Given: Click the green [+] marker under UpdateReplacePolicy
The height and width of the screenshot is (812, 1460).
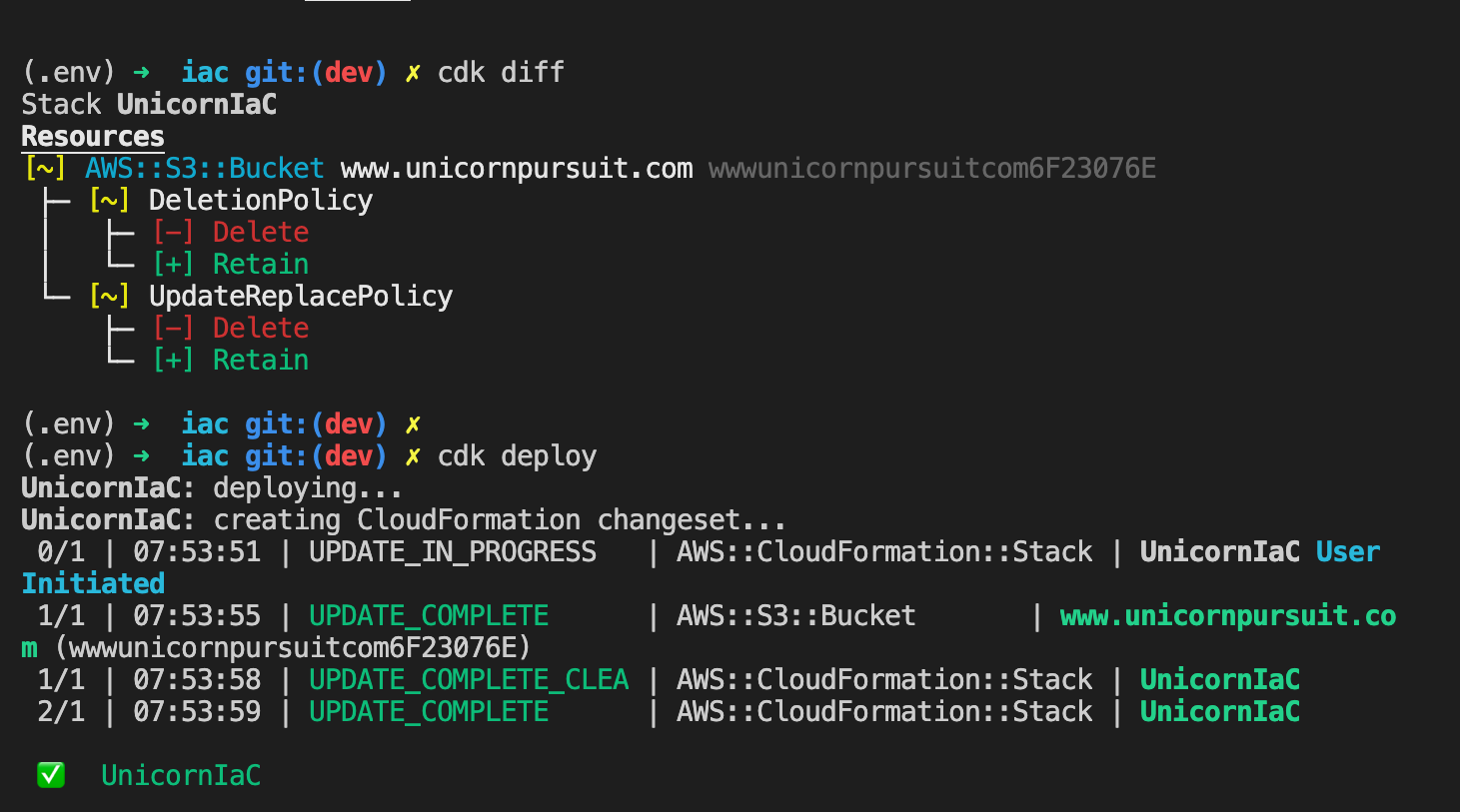Looking at the screenshot, I should (173, 361).
